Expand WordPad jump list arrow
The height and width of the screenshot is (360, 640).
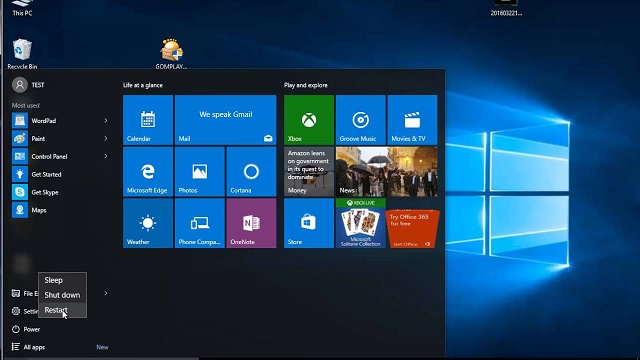106,121
